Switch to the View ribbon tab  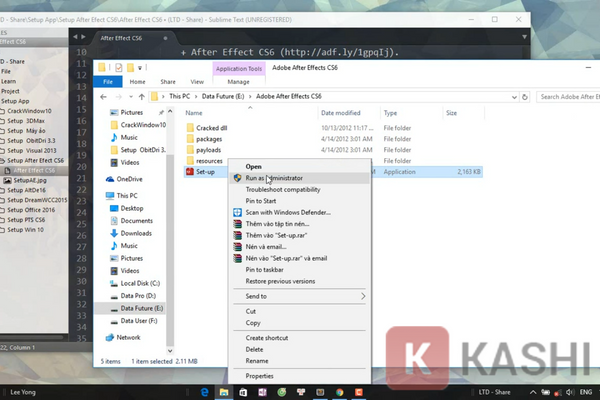pos(197,82)
